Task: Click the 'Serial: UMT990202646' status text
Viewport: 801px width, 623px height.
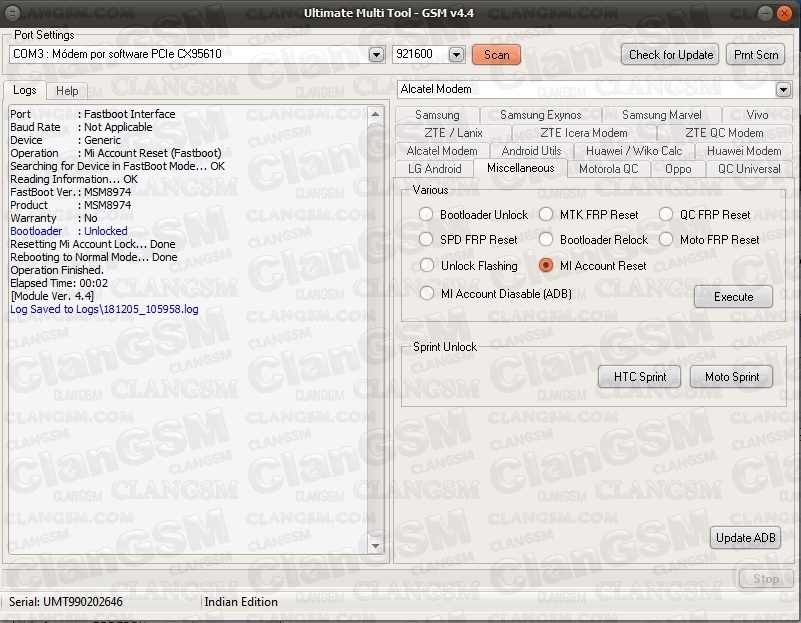Action: click(x=66, y=602)
